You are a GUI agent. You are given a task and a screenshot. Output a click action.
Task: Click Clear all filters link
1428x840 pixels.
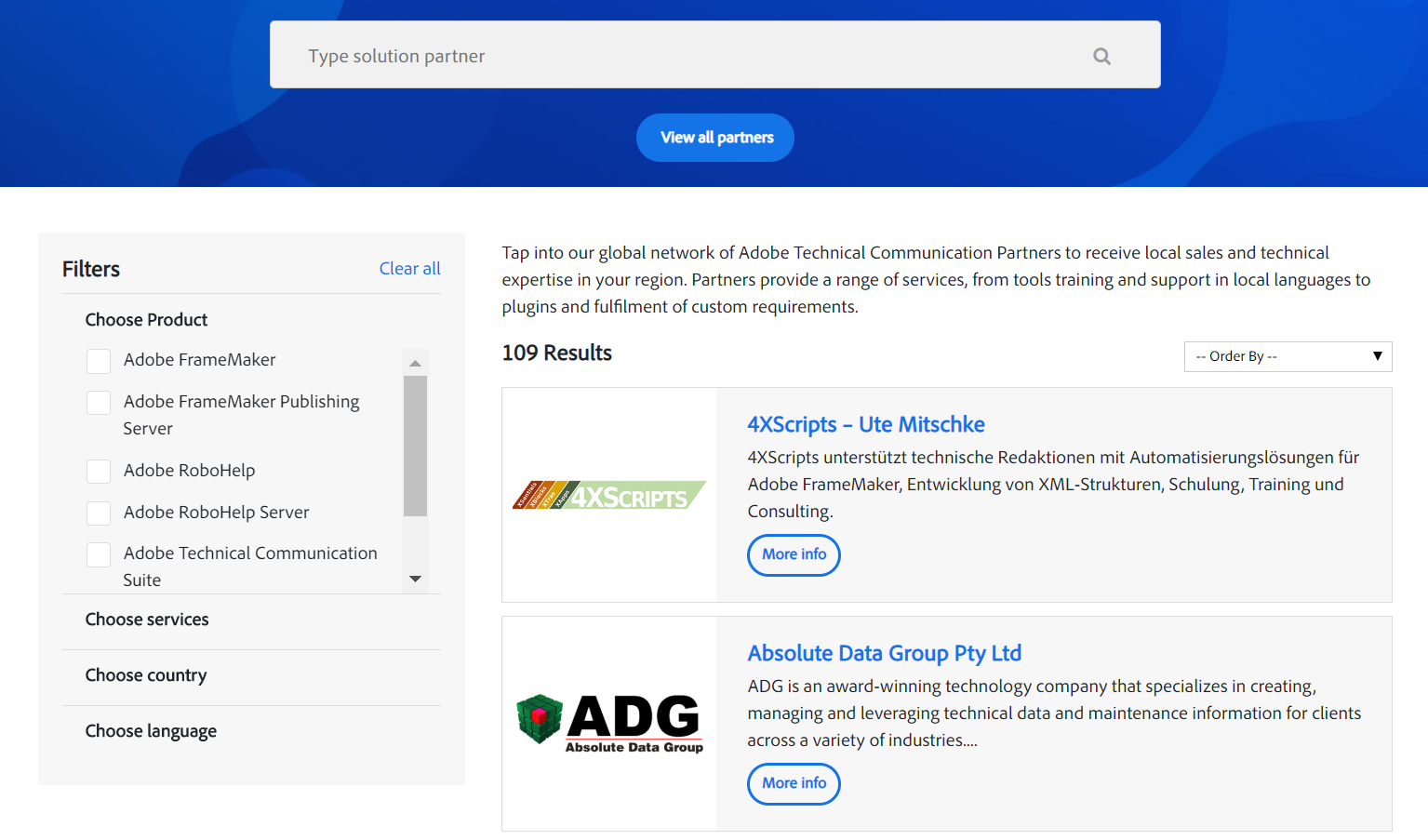(x=409, y=269)
